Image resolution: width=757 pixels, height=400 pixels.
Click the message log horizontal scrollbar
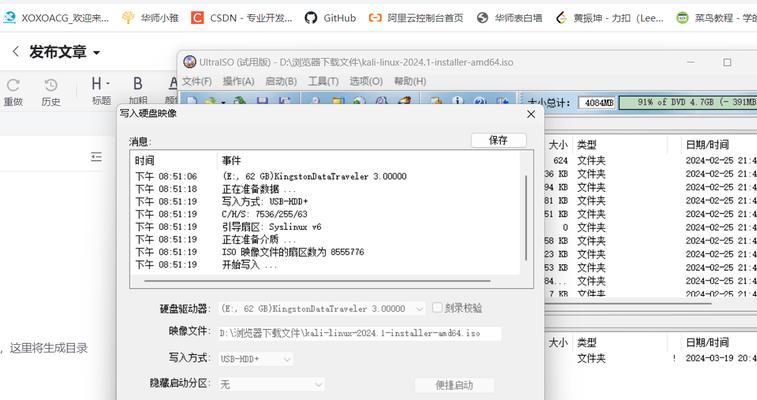pos(317,280)
